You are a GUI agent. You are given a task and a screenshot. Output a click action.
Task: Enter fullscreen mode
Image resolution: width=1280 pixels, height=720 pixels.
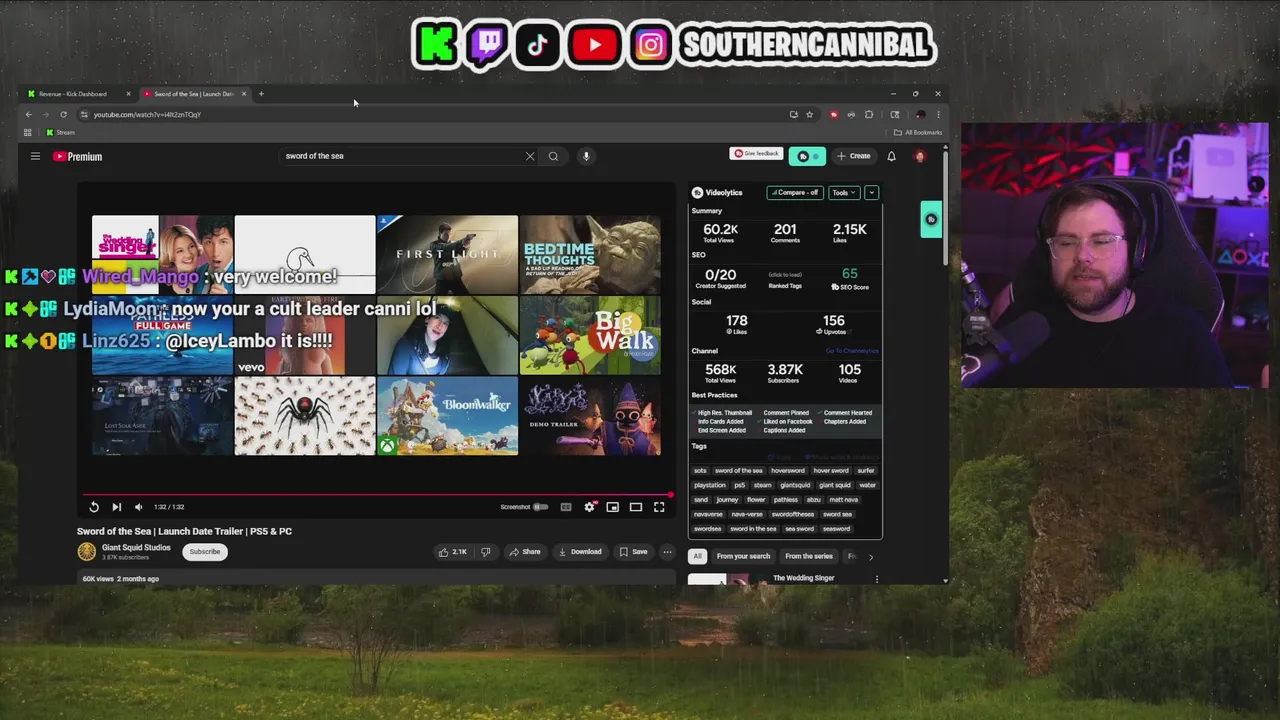point(659,507)
